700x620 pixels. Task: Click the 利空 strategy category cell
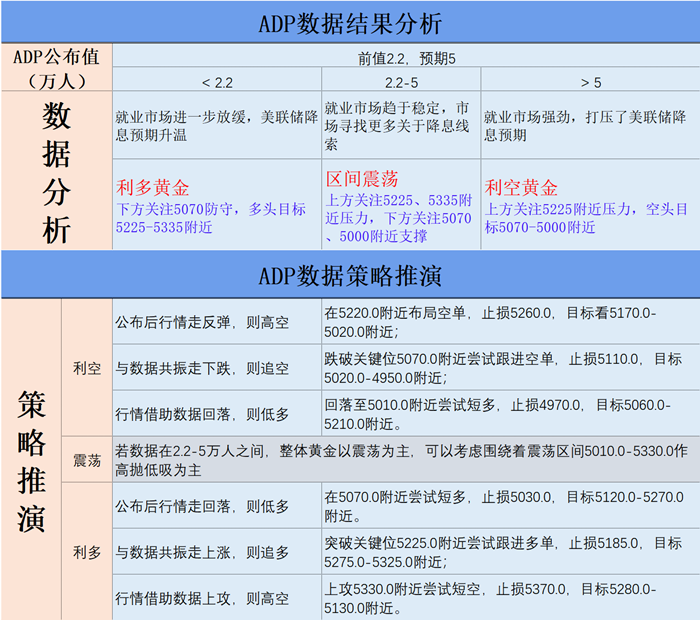click(87, 368)
